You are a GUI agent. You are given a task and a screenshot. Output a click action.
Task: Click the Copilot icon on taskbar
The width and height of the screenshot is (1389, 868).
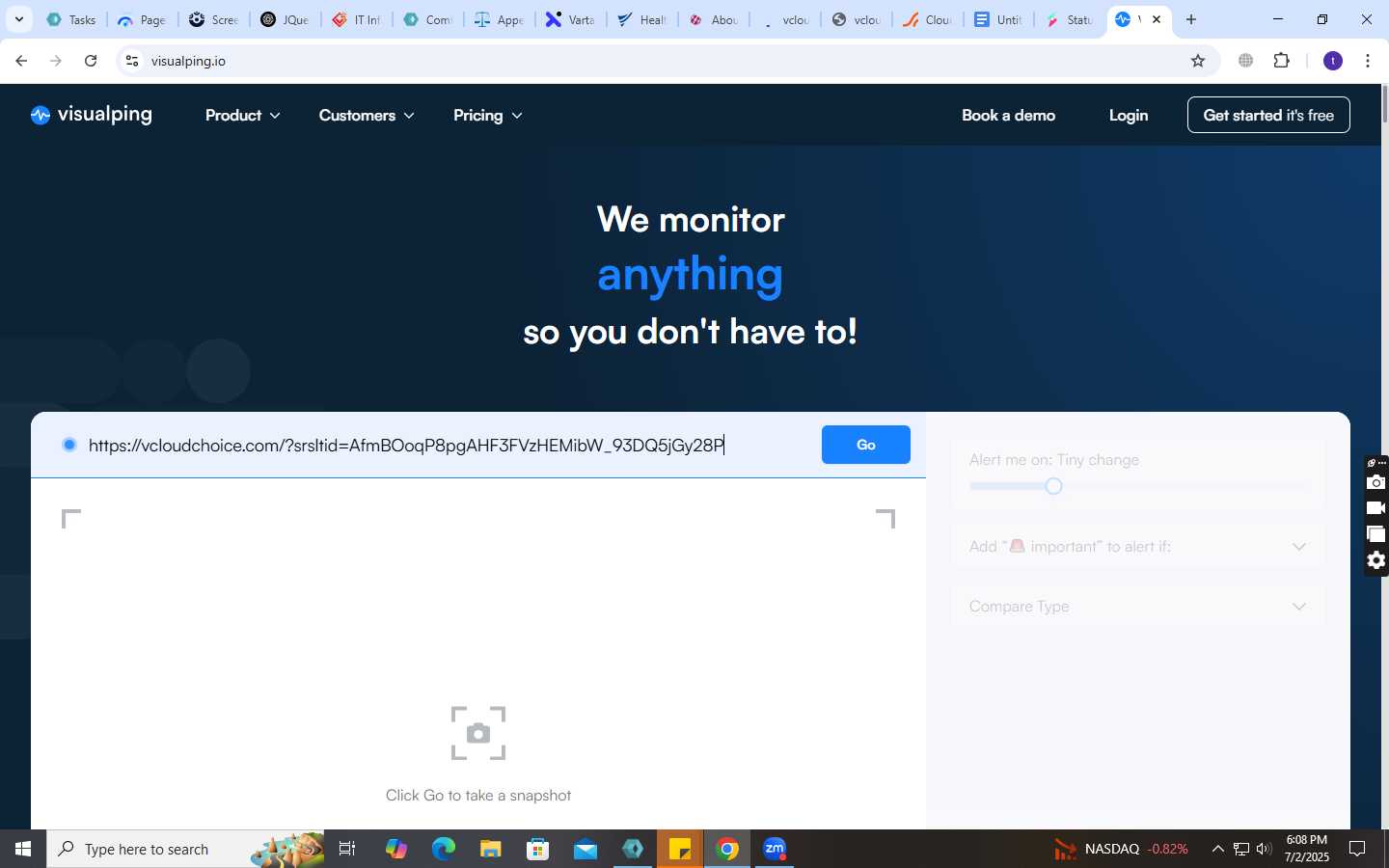point(396,849)
